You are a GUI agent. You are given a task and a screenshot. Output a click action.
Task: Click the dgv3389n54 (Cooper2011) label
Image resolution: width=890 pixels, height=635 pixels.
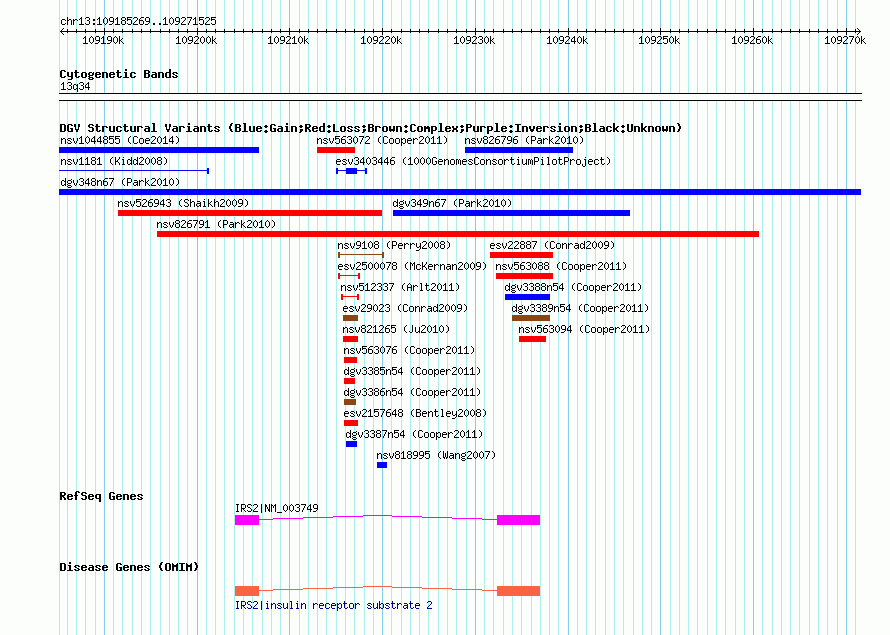tap(580, 308)
